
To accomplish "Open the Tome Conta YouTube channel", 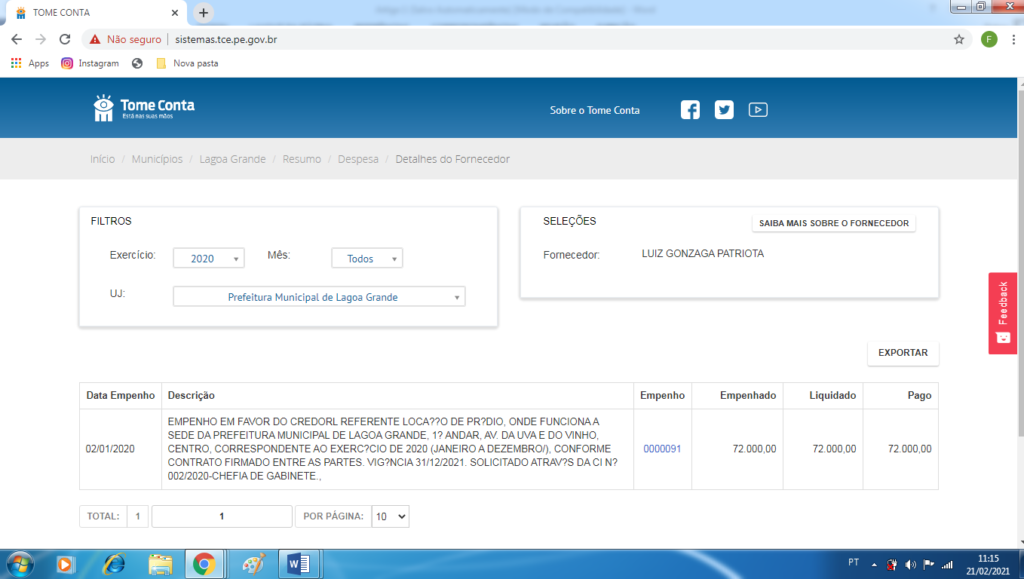I will [x=758, y=110].
